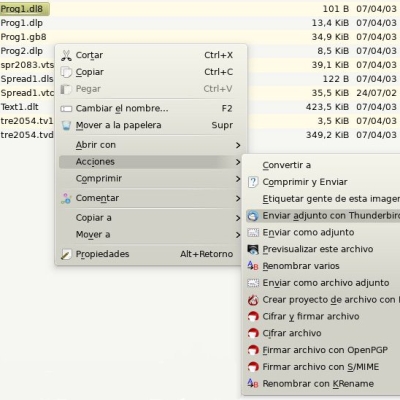Click the trash icon beside Mover a la papelera
This screenshot has height=400, width=400.
point(66,126)
